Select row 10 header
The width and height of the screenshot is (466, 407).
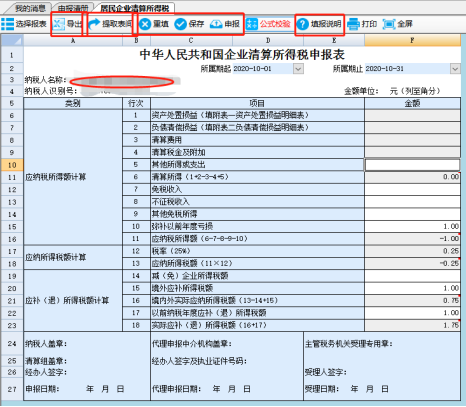click(12, 165)
